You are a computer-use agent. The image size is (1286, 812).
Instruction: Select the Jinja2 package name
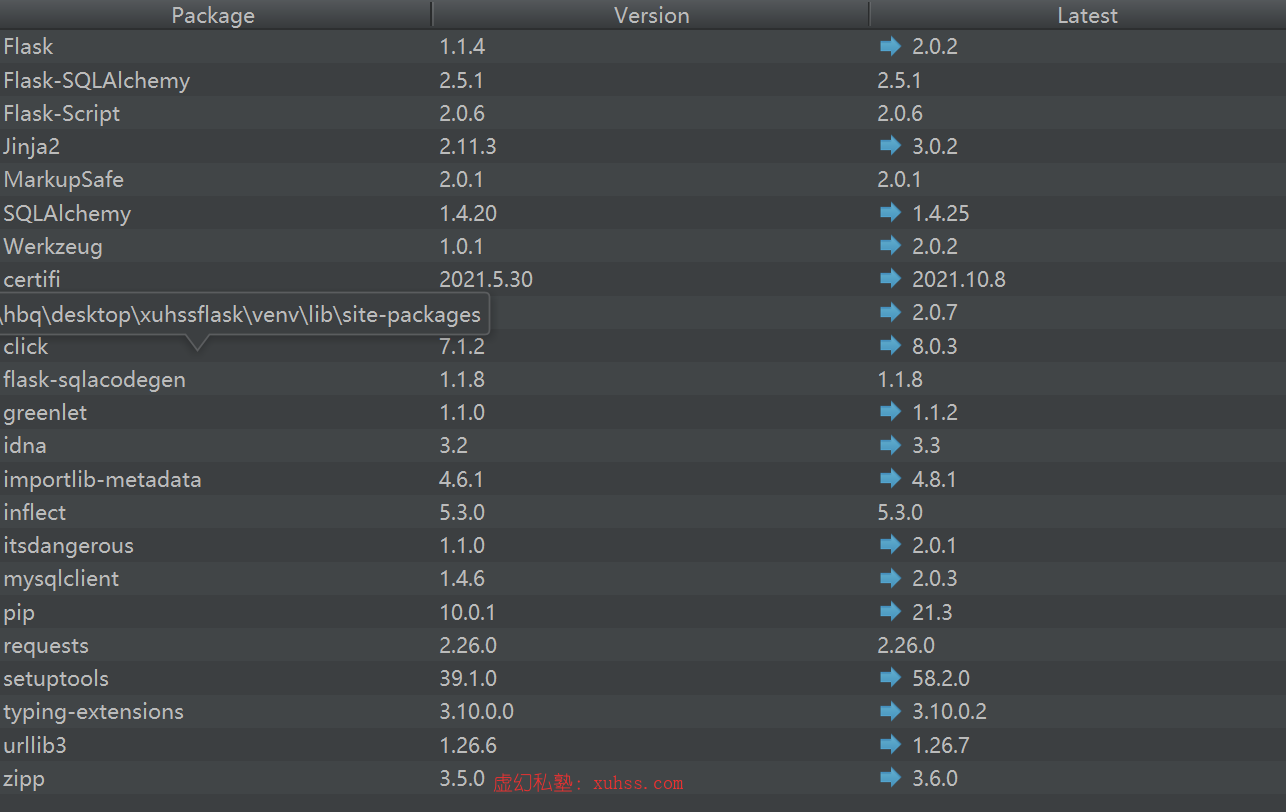click(x=32, y=146)
